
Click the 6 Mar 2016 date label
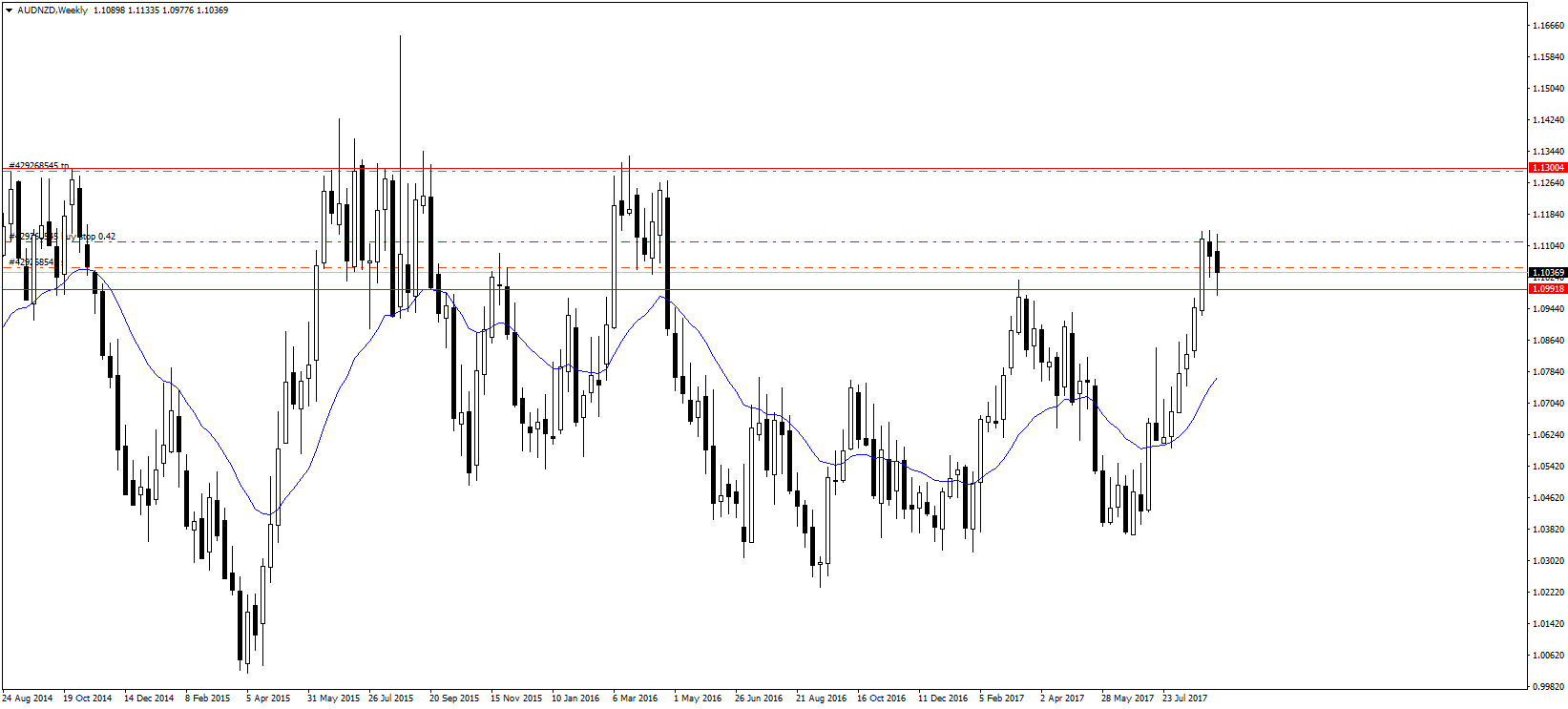tap(636, 699)
